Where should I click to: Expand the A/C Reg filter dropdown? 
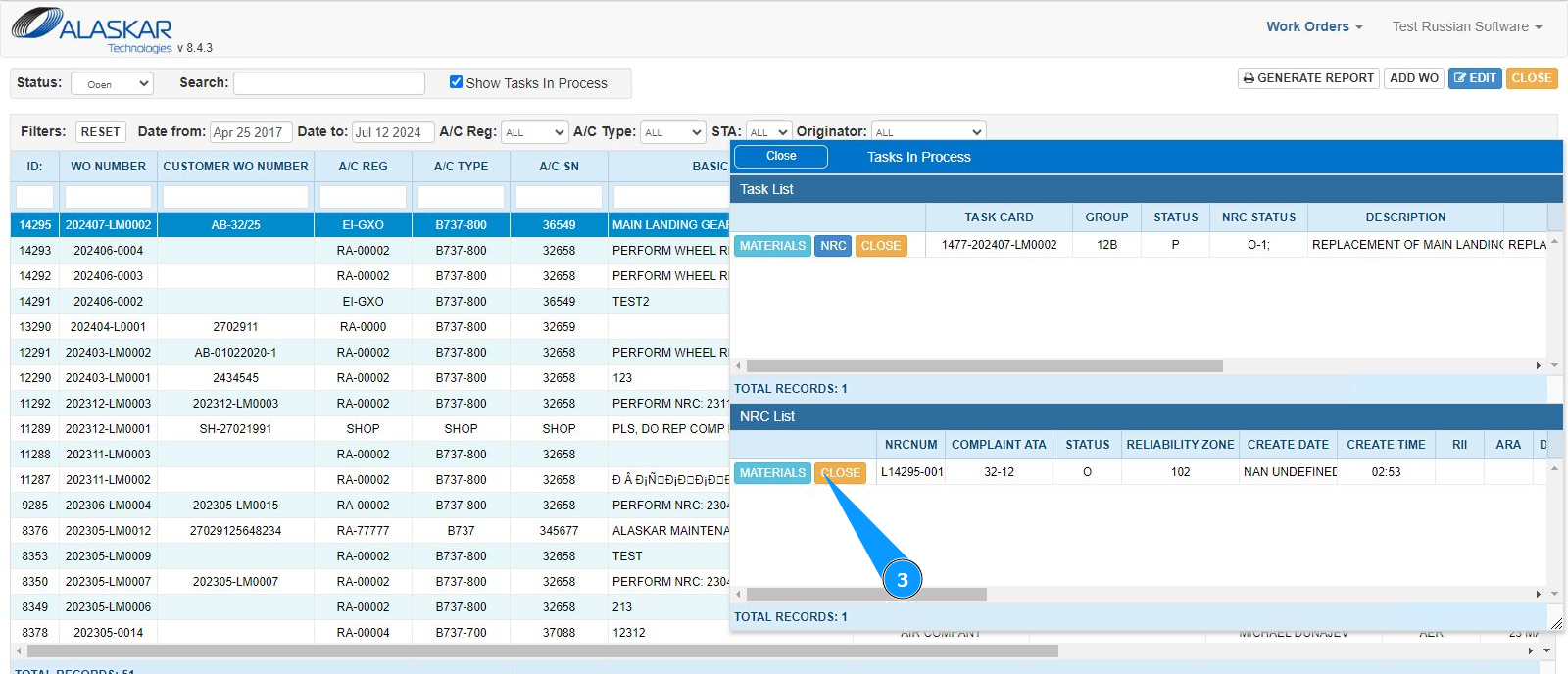(x=534, y=132)
